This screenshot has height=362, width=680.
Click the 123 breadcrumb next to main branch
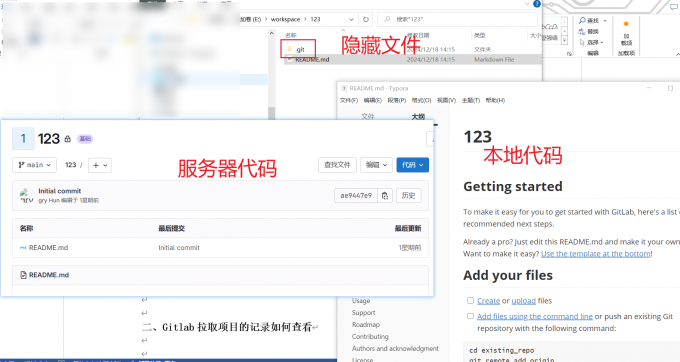coord(71,165)
